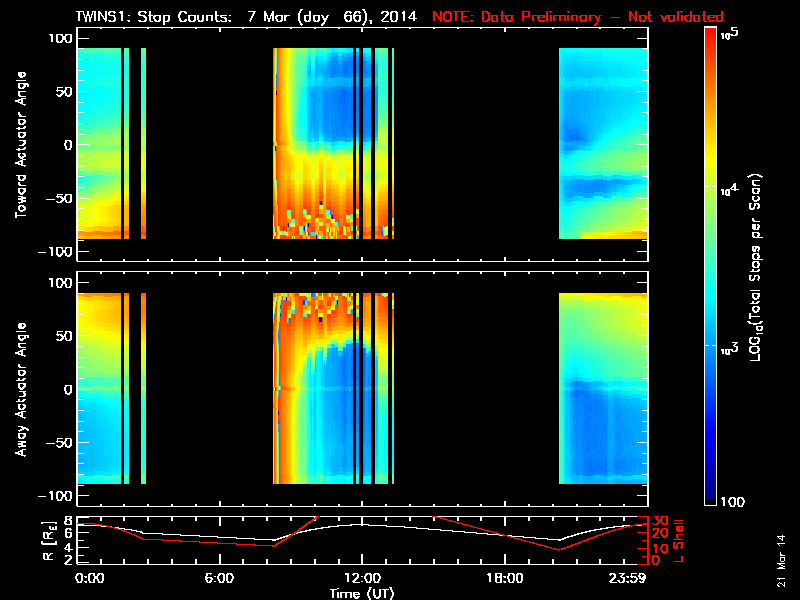Click the red "L Shell" axis label
The width and height of the screenshot is (800, 600).
click(681, 540)
